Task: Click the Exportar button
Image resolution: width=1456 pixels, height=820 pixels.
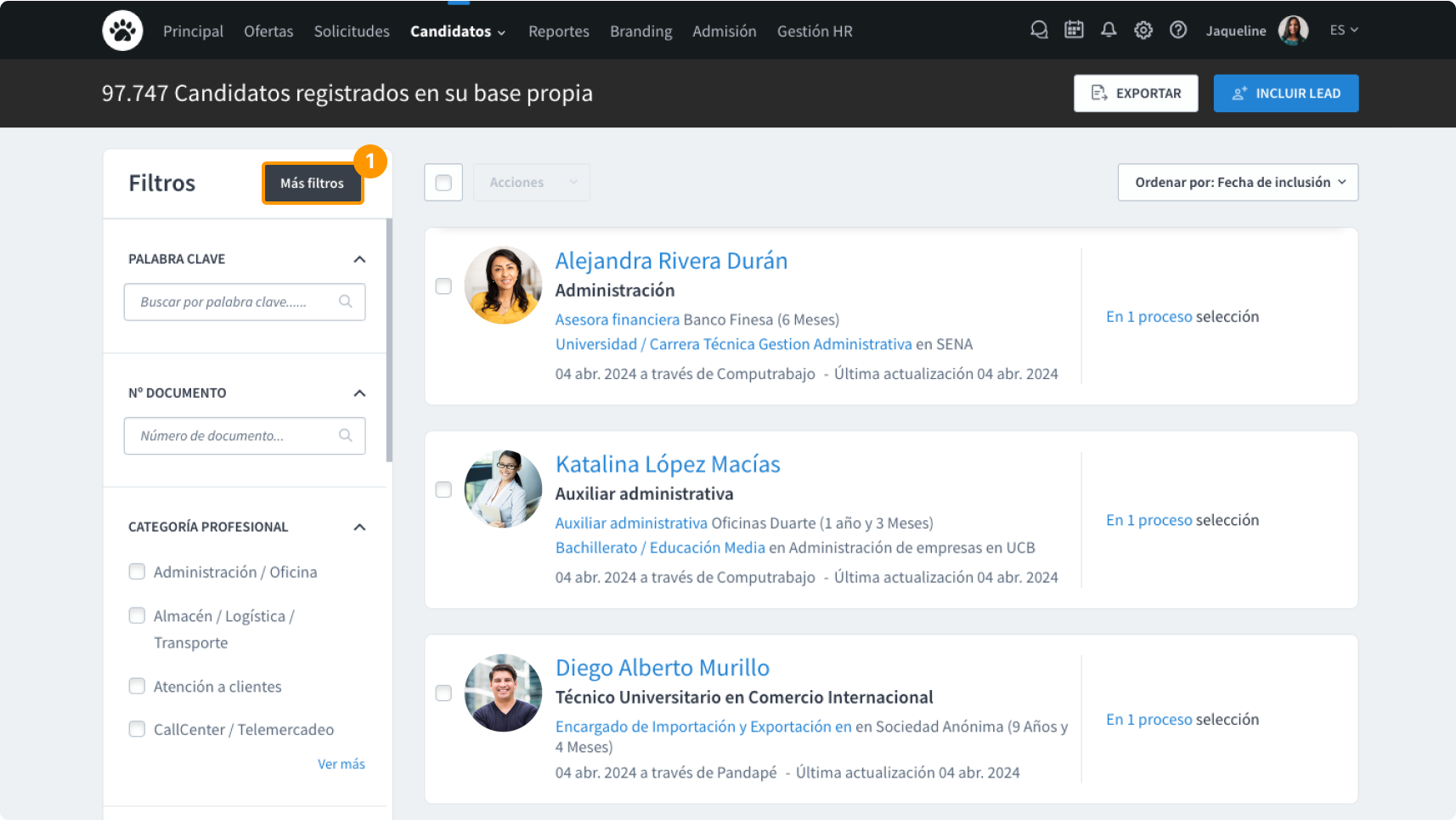Action: coord(1136,93)
